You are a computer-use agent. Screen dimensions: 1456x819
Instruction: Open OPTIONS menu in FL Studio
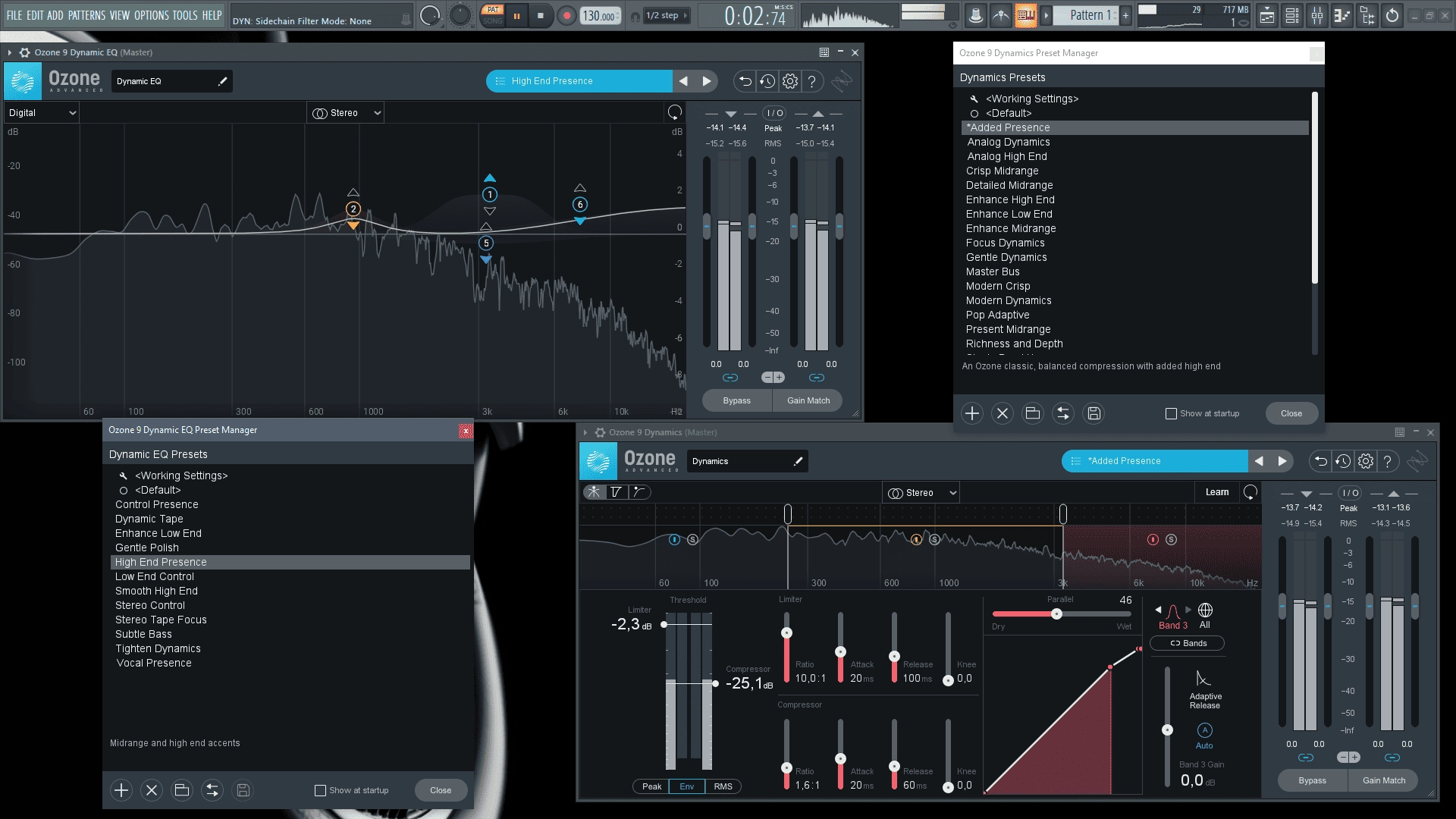tap(151, 15)
